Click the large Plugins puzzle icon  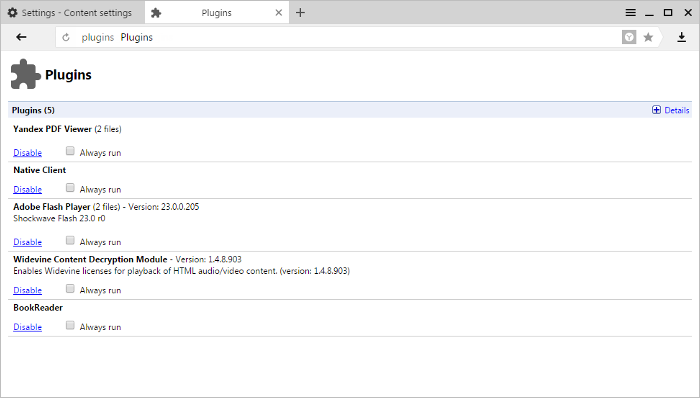point(25,74)
